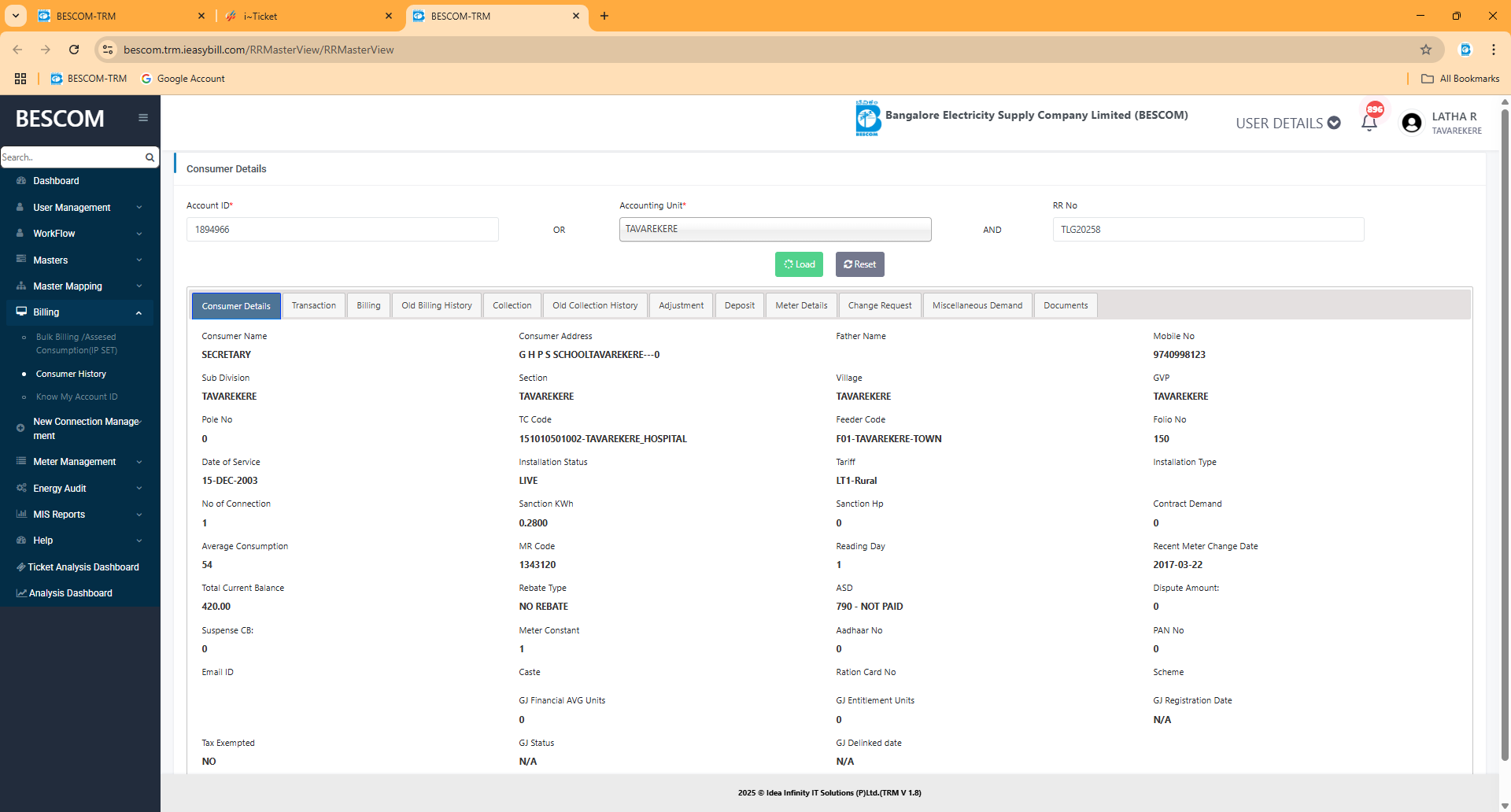Expand the Help menu chevron
This screenshot has width=1511, height=812.
139,541
